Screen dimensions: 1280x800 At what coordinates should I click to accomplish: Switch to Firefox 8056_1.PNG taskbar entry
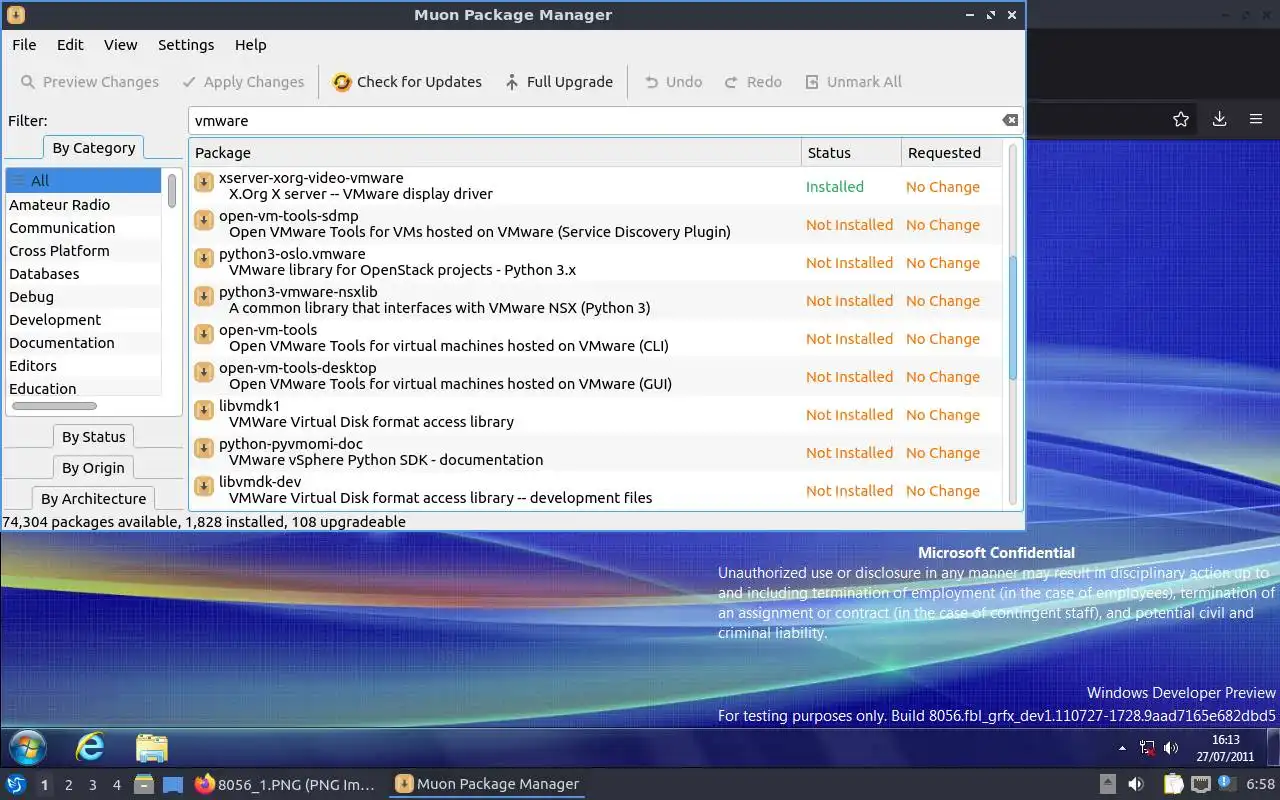point(286,785)
